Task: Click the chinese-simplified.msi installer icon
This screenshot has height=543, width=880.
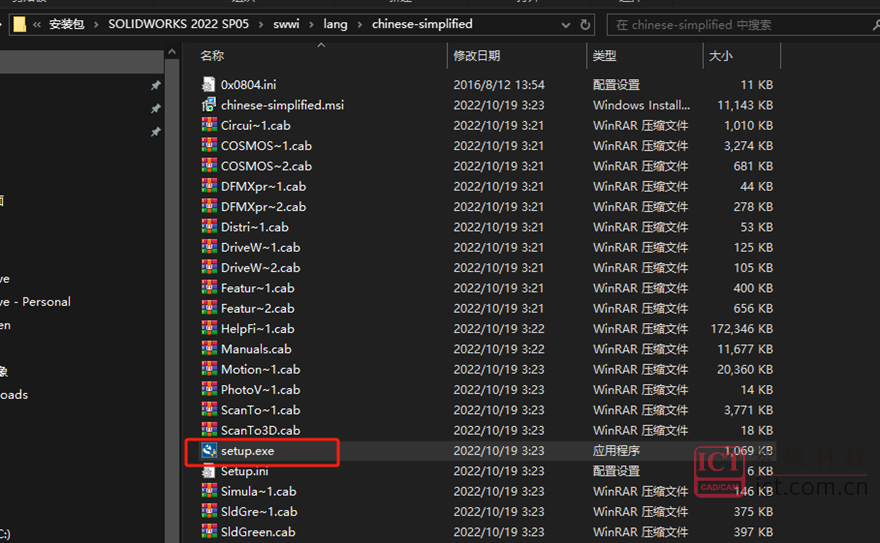Action: (x=209, y=105)
